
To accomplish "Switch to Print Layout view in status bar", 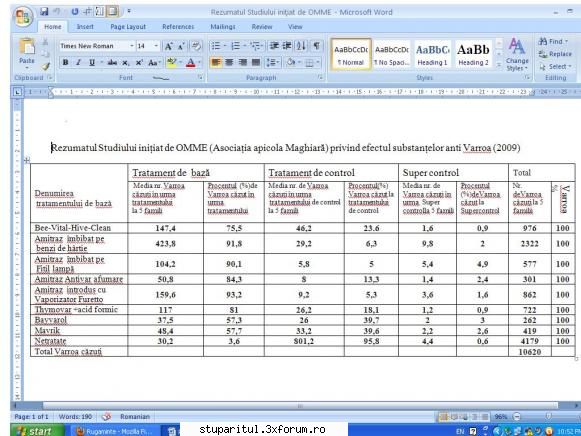I will pyautogui.click(x=443, y=417).
